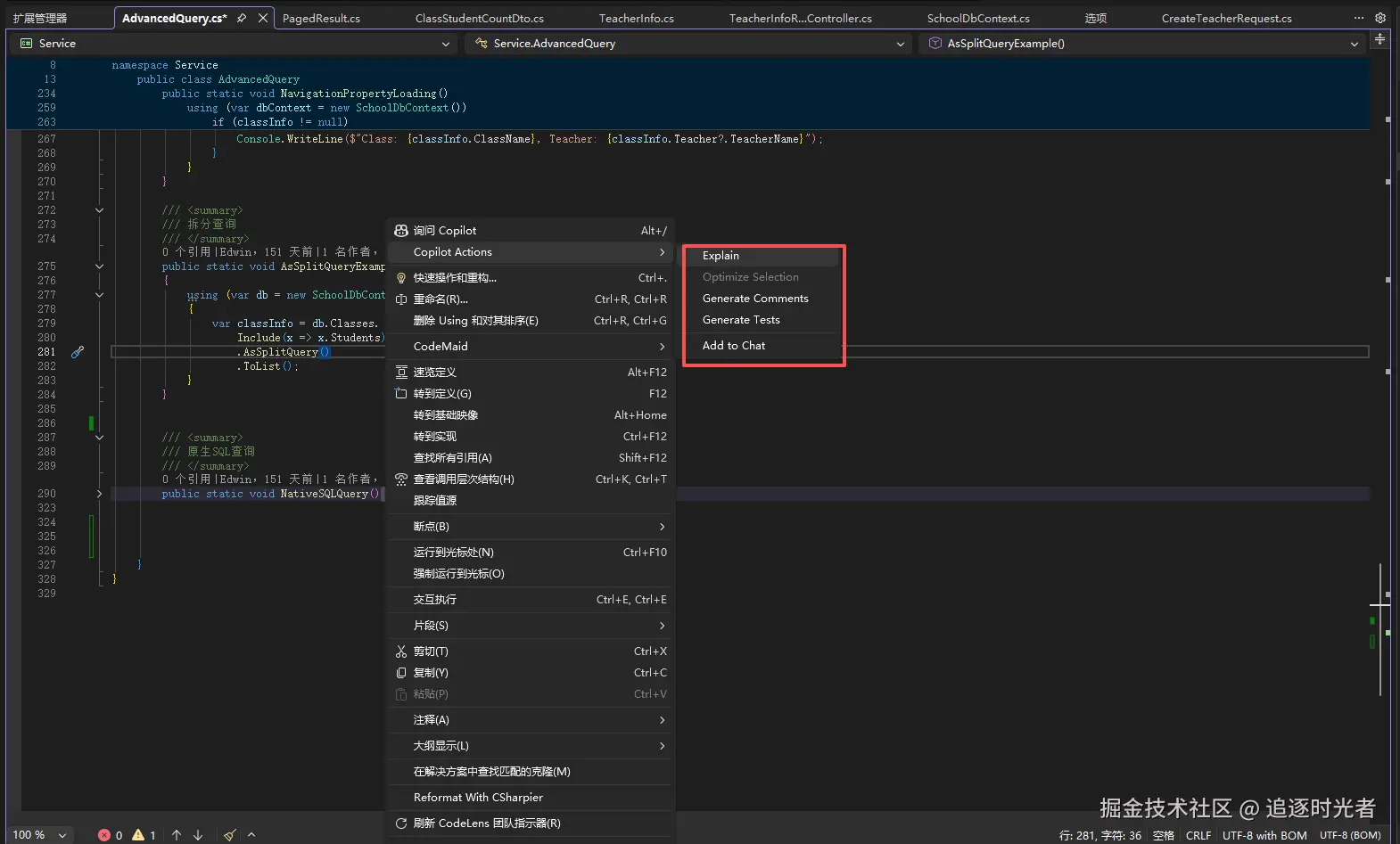Click CRLF line ending indicator in status bar
Image resolution: width=1400 pixels, height=844 pixels.
1198,835
